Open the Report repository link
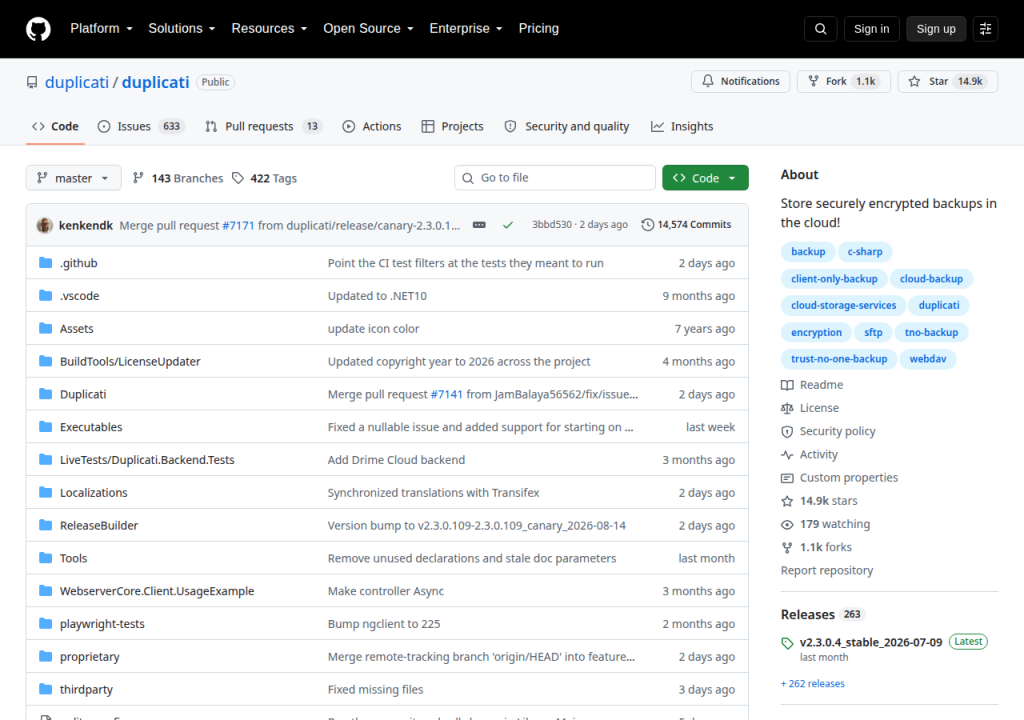This screenshot has height=720, width=1024. [x=827, y=570]
